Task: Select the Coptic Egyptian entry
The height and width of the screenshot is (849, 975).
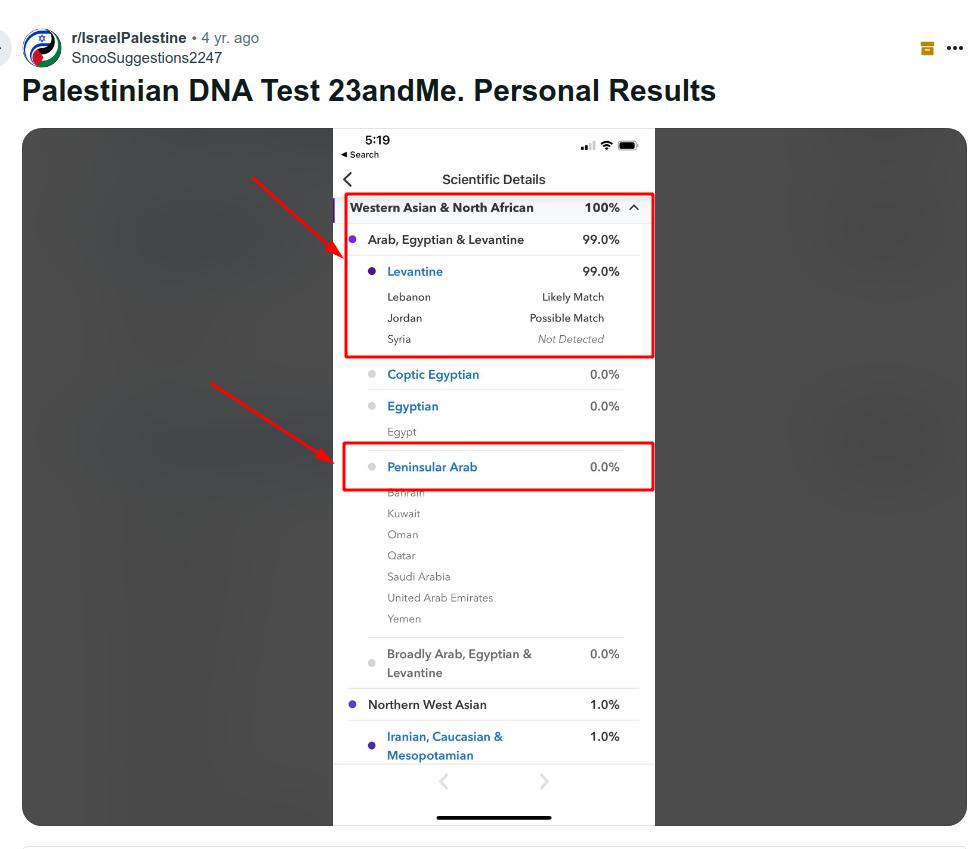Action: (433, 375)
